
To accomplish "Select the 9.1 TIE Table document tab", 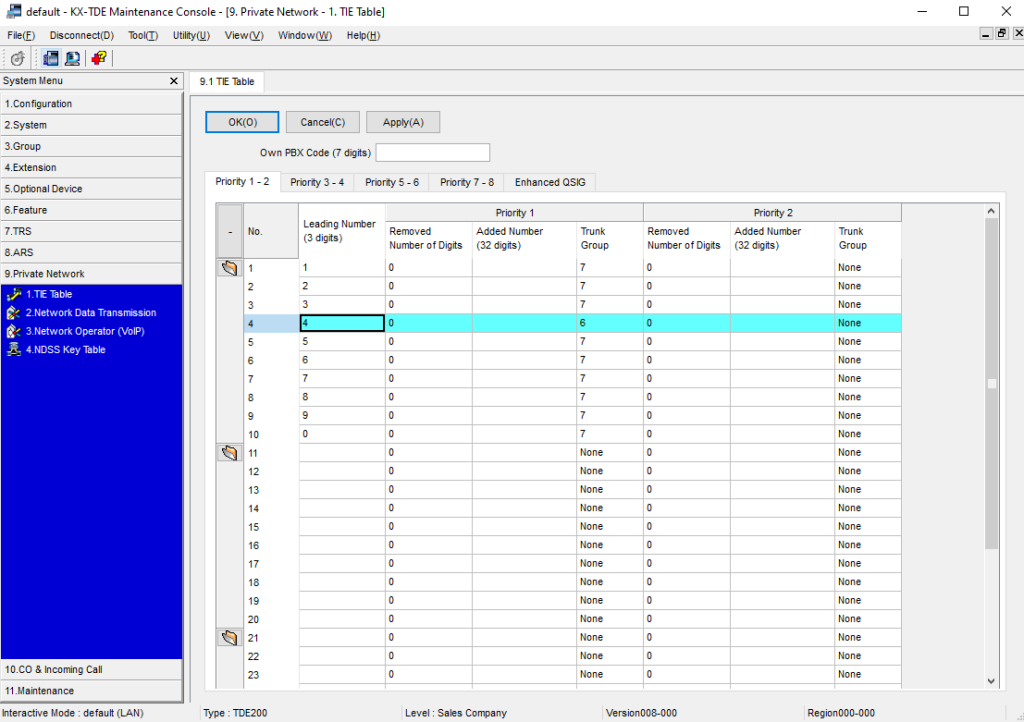I will click(227, 82).
